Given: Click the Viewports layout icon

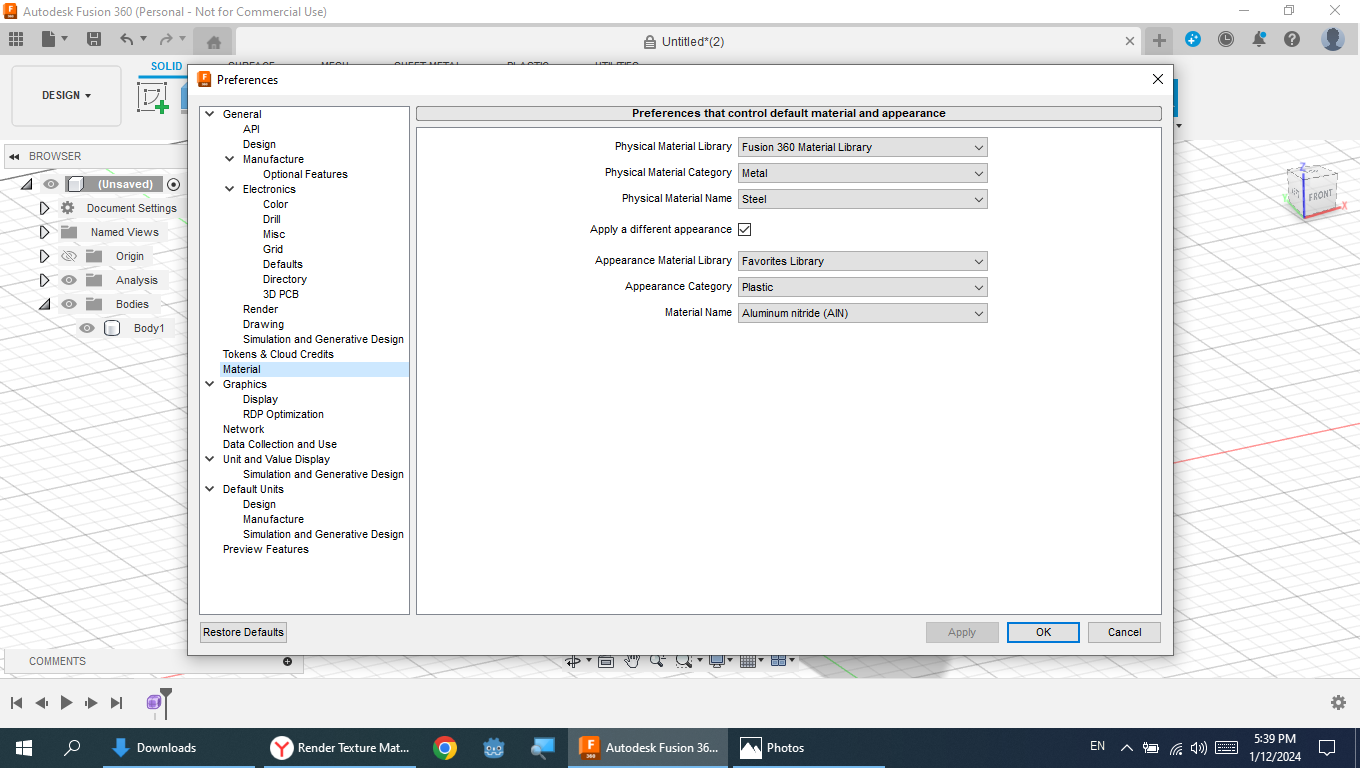Looking at the screenshot, I should point(780,661).
